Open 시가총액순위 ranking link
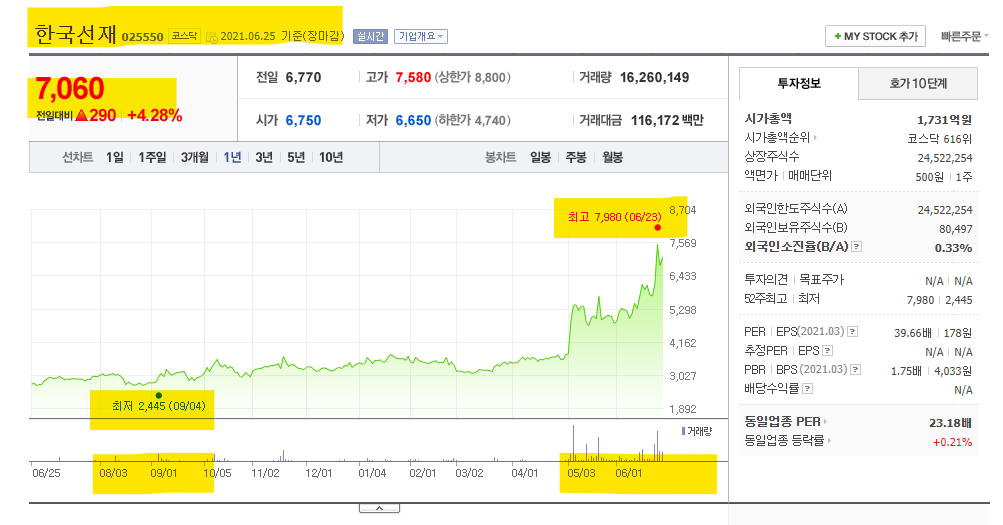The image size is (1003, 525). coord(780,137)
